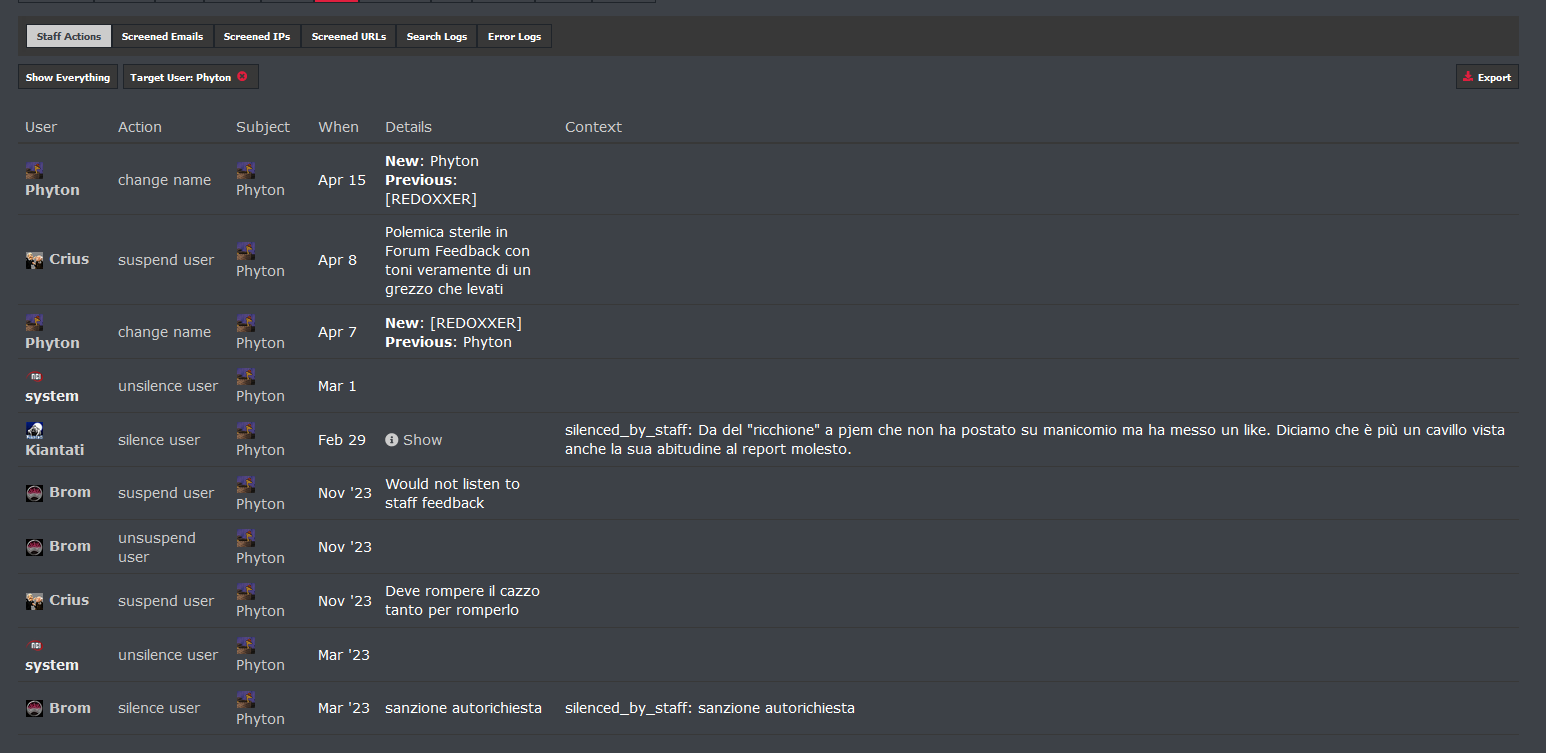The width and height of the screenshot is (1546, 753).
Task: Select the Staff Actions tab
Action: 69,36
